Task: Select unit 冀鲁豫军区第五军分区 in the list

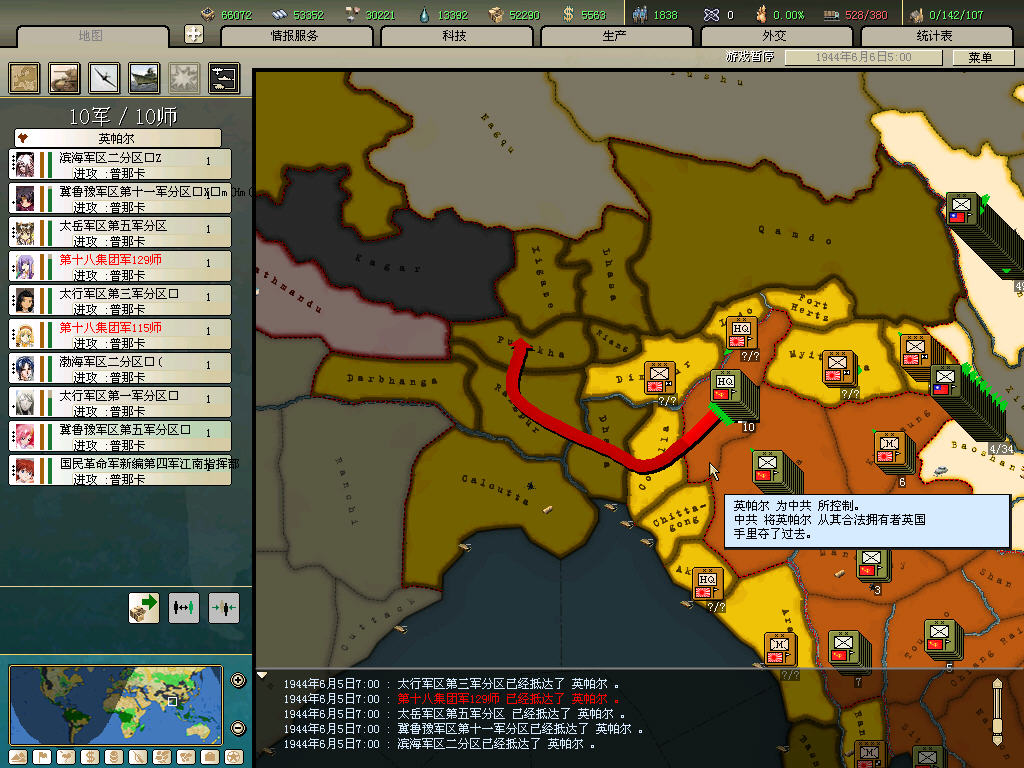Action: click(120, 436)
